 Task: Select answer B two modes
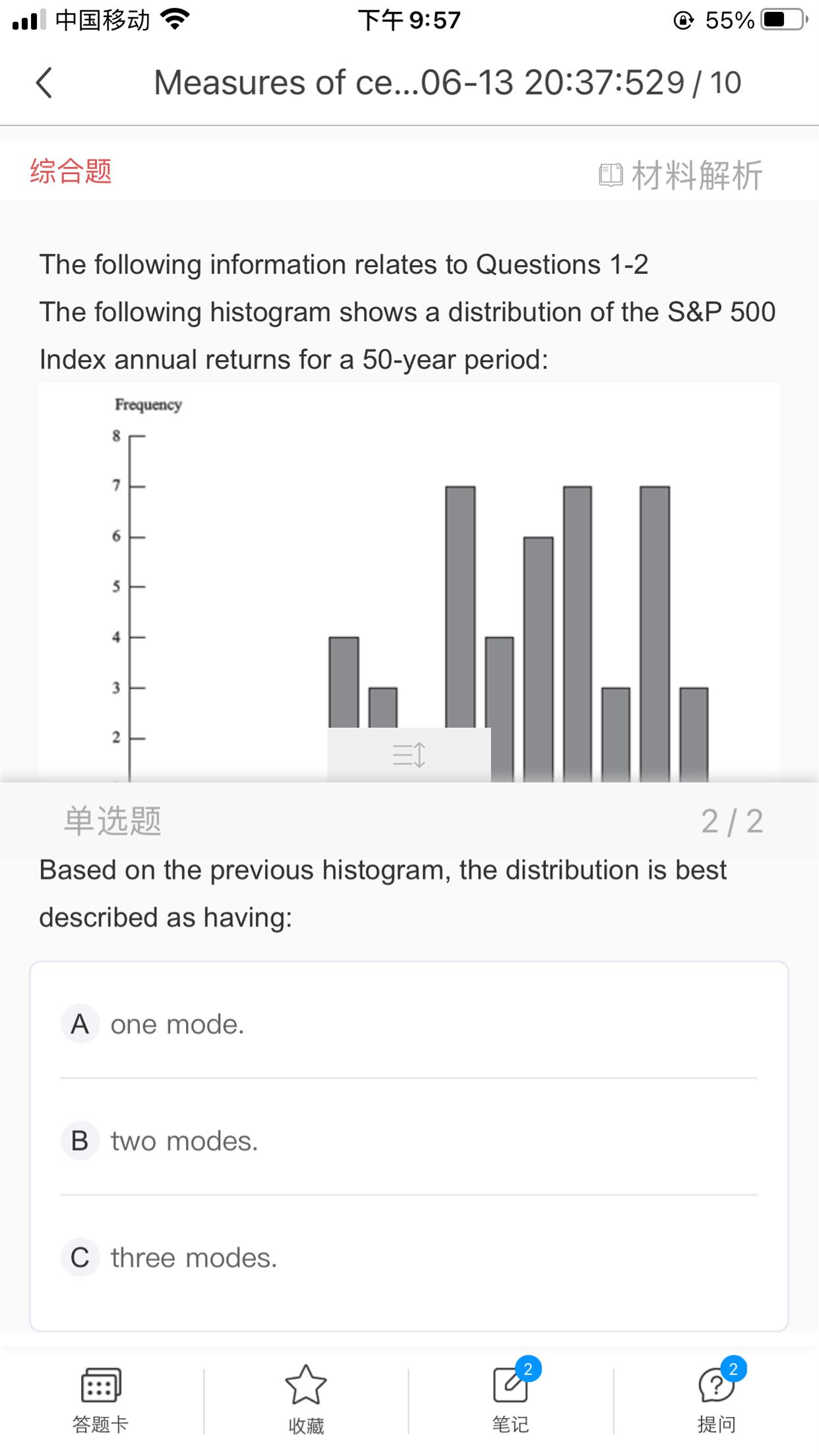pos(184,1141)
